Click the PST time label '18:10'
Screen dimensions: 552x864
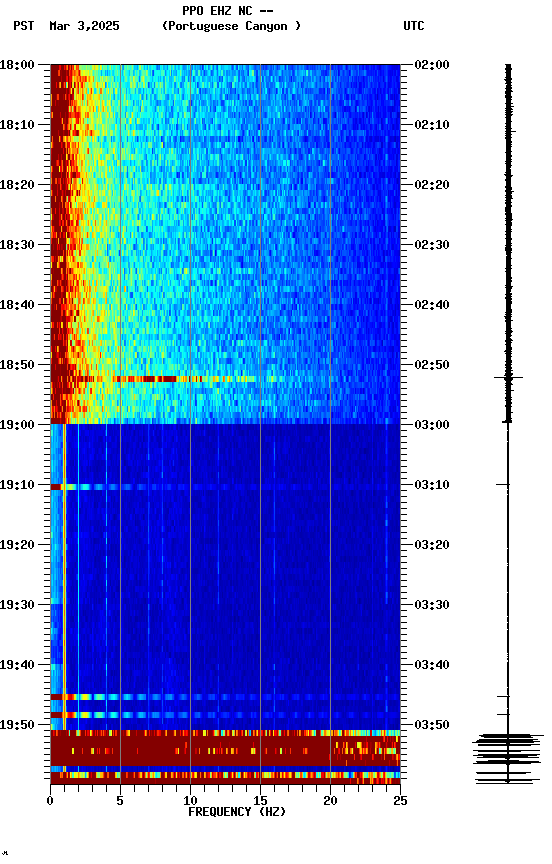click(17, 125)
